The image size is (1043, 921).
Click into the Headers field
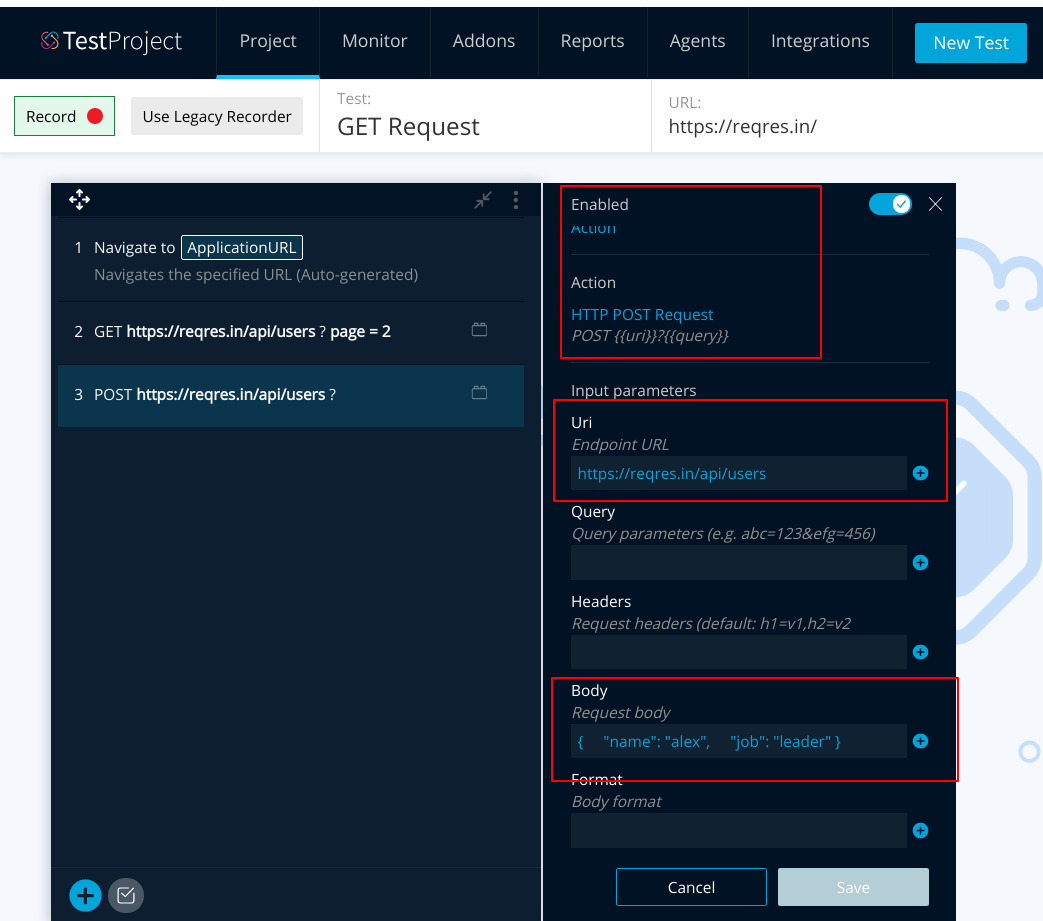click(738, 652)
